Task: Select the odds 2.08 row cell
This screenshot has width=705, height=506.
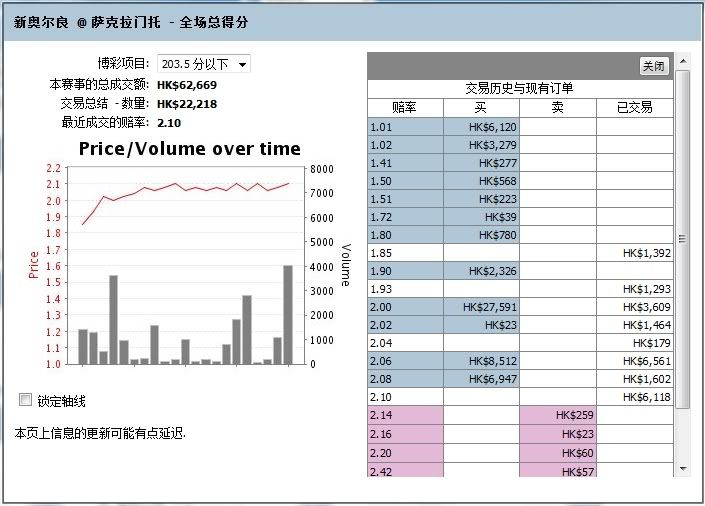Action: coord(405,380)
